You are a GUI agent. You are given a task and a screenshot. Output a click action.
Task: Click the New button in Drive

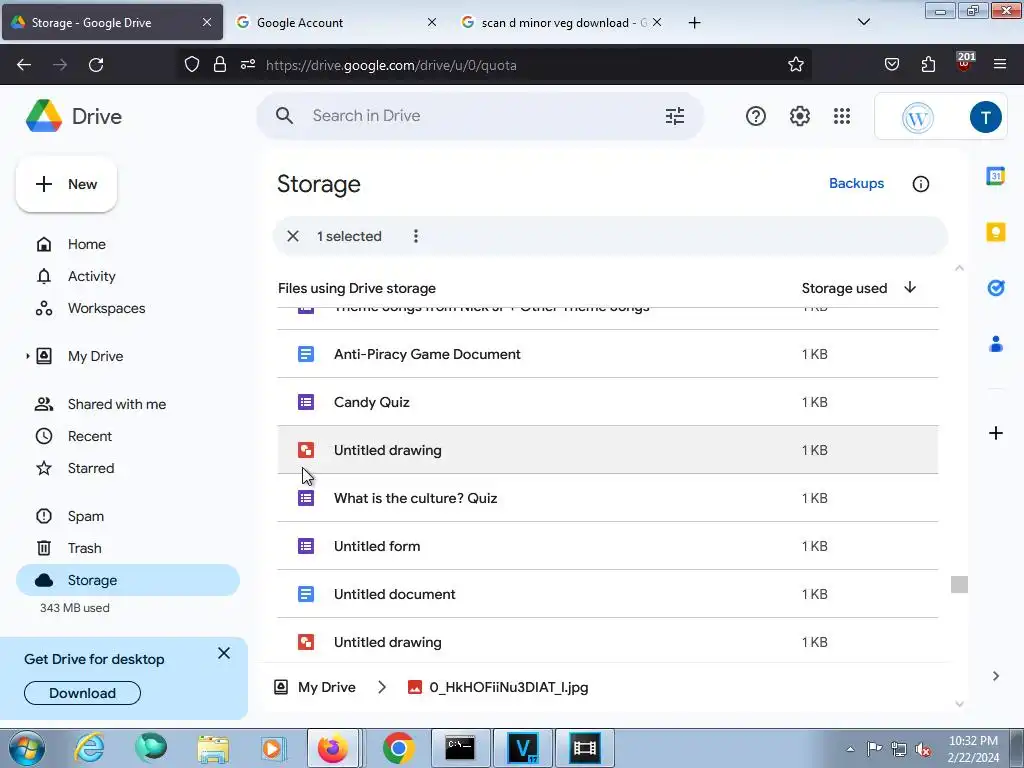pos(66,184)
